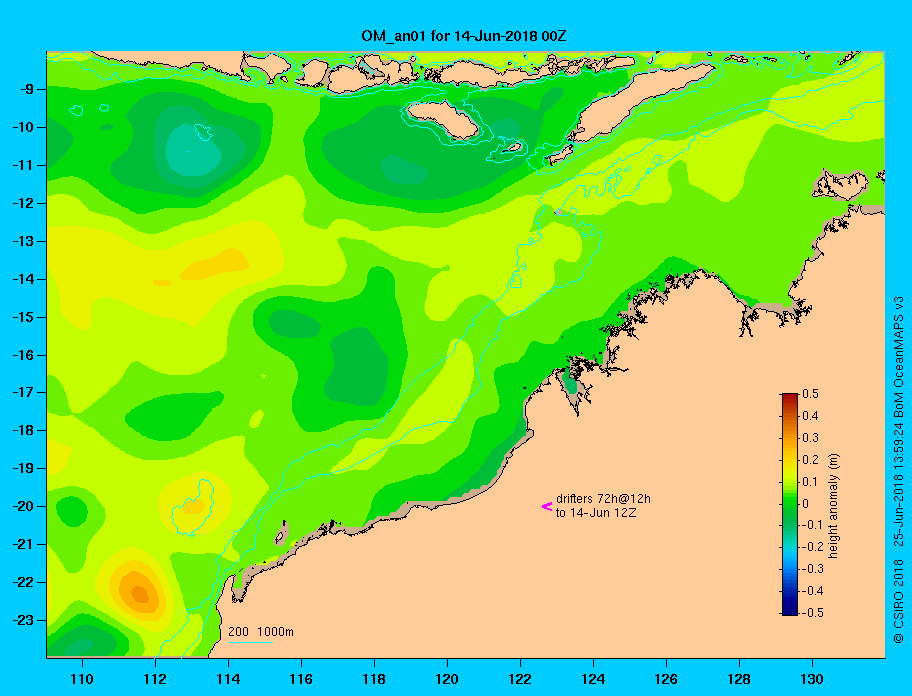Click the '200 1000m' depth contour legend
912x696 pixels.
(261, 632)
